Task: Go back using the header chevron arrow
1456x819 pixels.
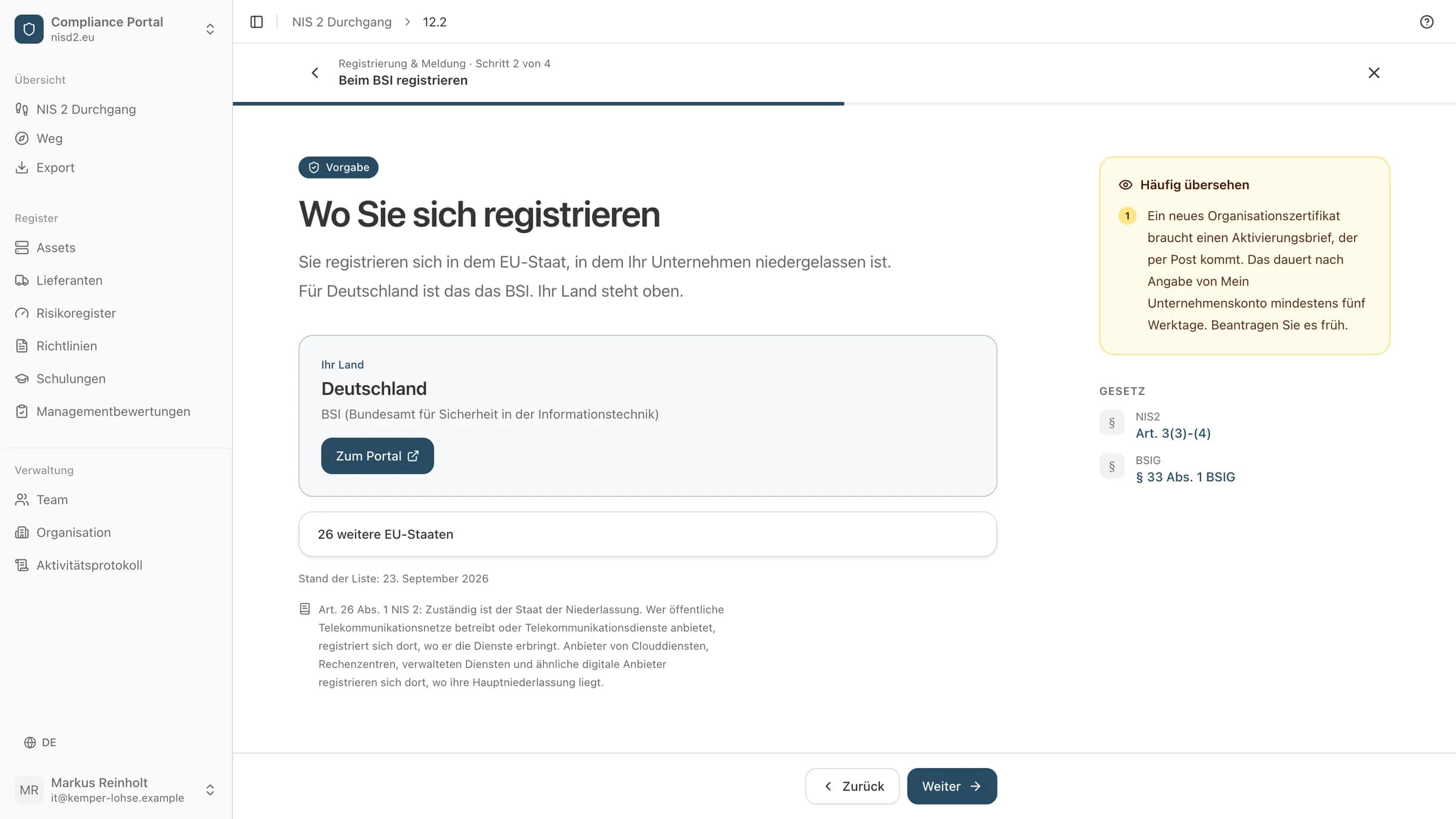Action: click(315, 73)
